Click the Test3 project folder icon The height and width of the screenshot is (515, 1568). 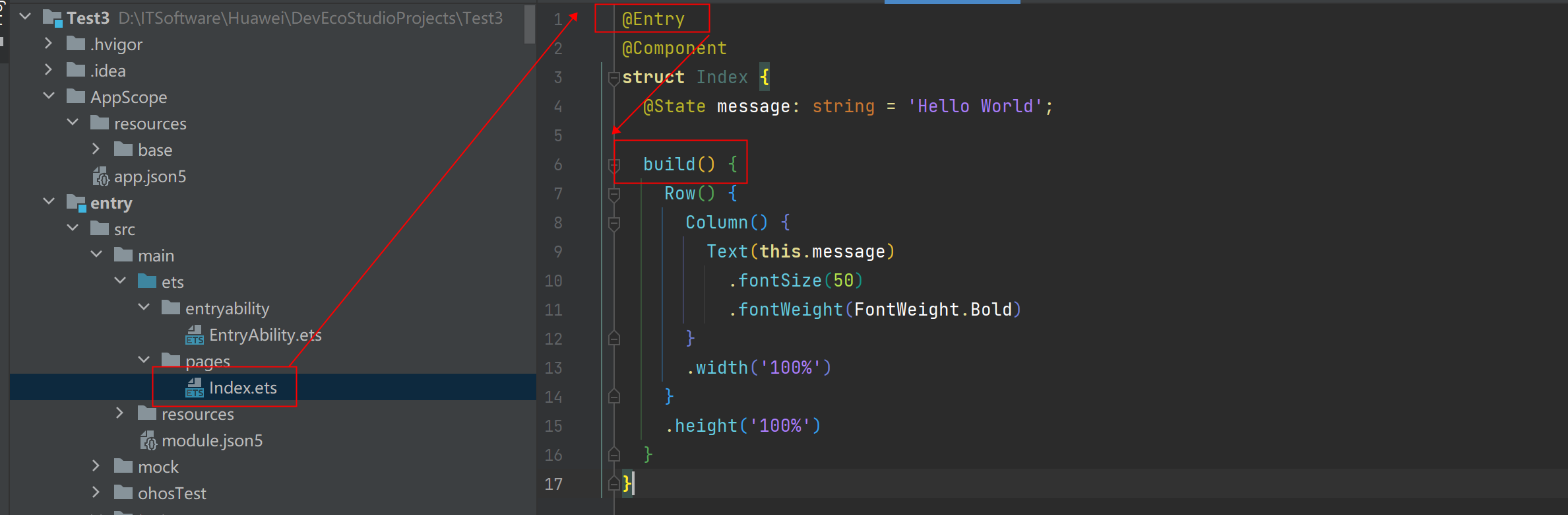53,18
